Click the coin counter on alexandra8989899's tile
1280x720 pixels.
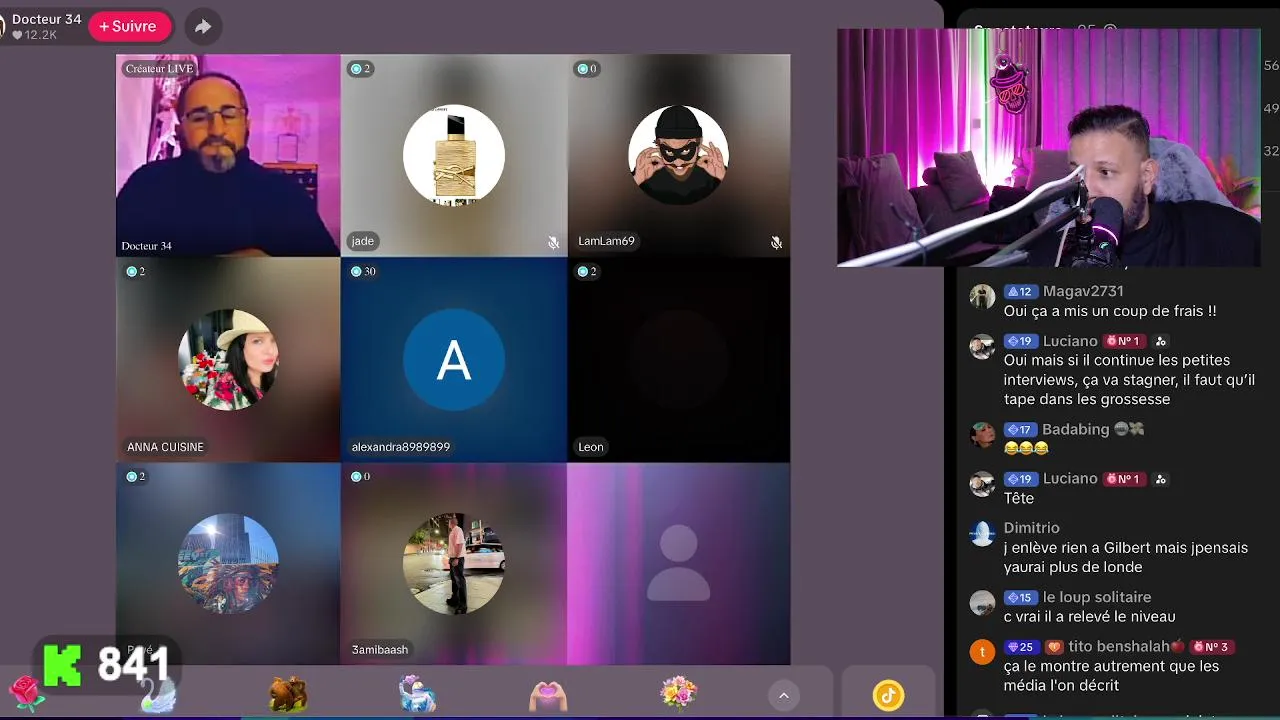362,272
